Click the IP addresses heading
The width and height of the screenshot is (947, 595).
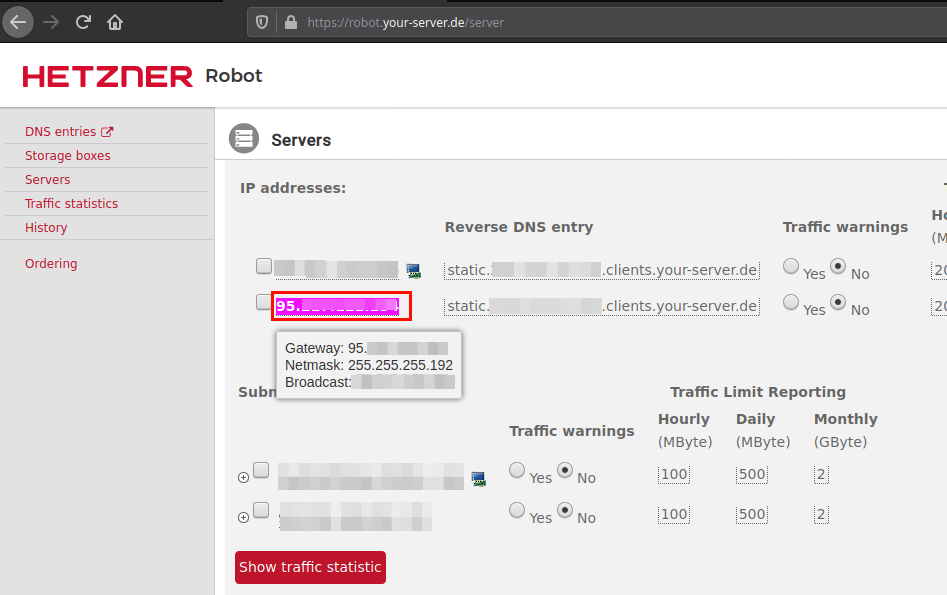(x=293, y=188)
